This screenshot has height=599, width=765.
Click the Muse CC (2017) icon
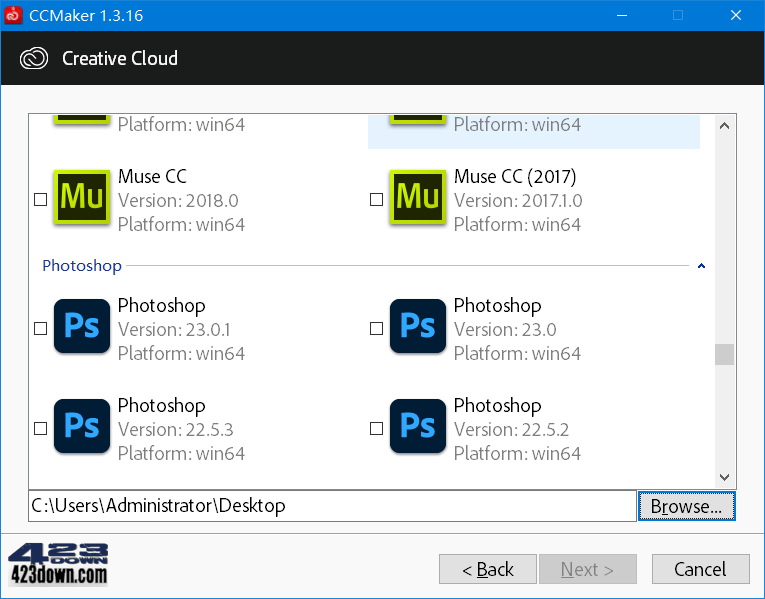pos(418,197)
